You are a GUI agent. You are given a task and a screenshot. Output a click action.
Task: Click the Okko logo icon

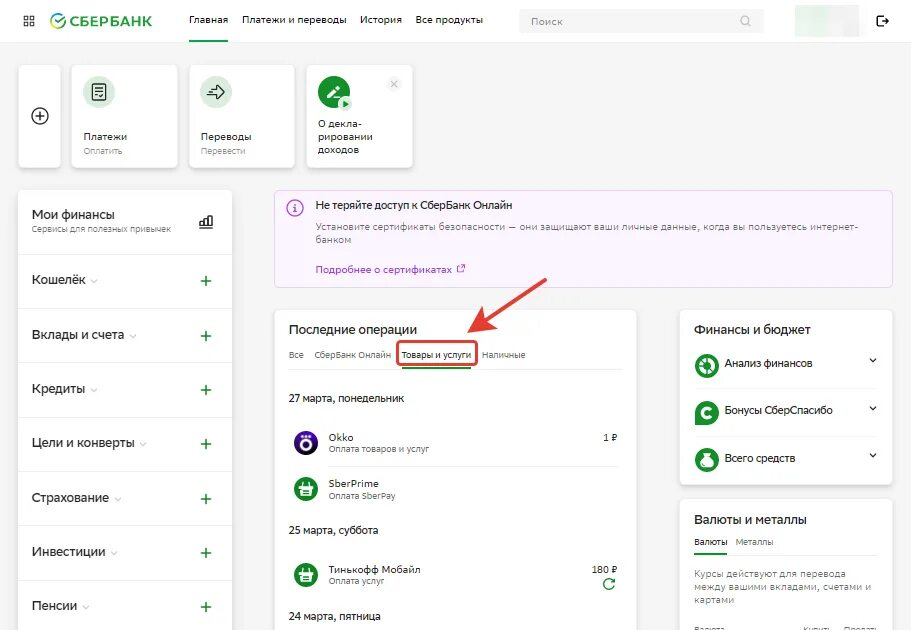(x=306, y=443)
